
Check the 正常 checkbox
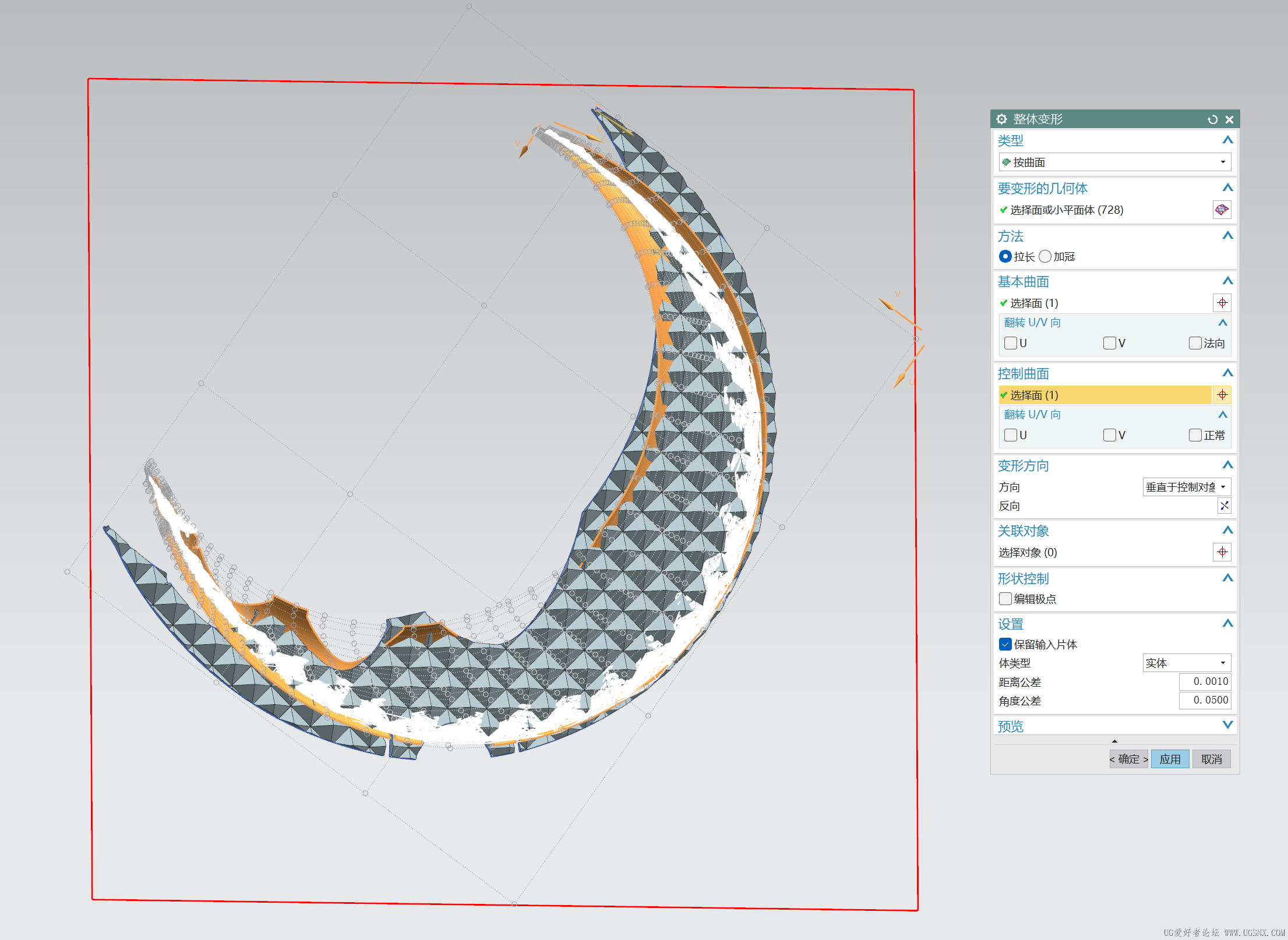coord(1195,435)
